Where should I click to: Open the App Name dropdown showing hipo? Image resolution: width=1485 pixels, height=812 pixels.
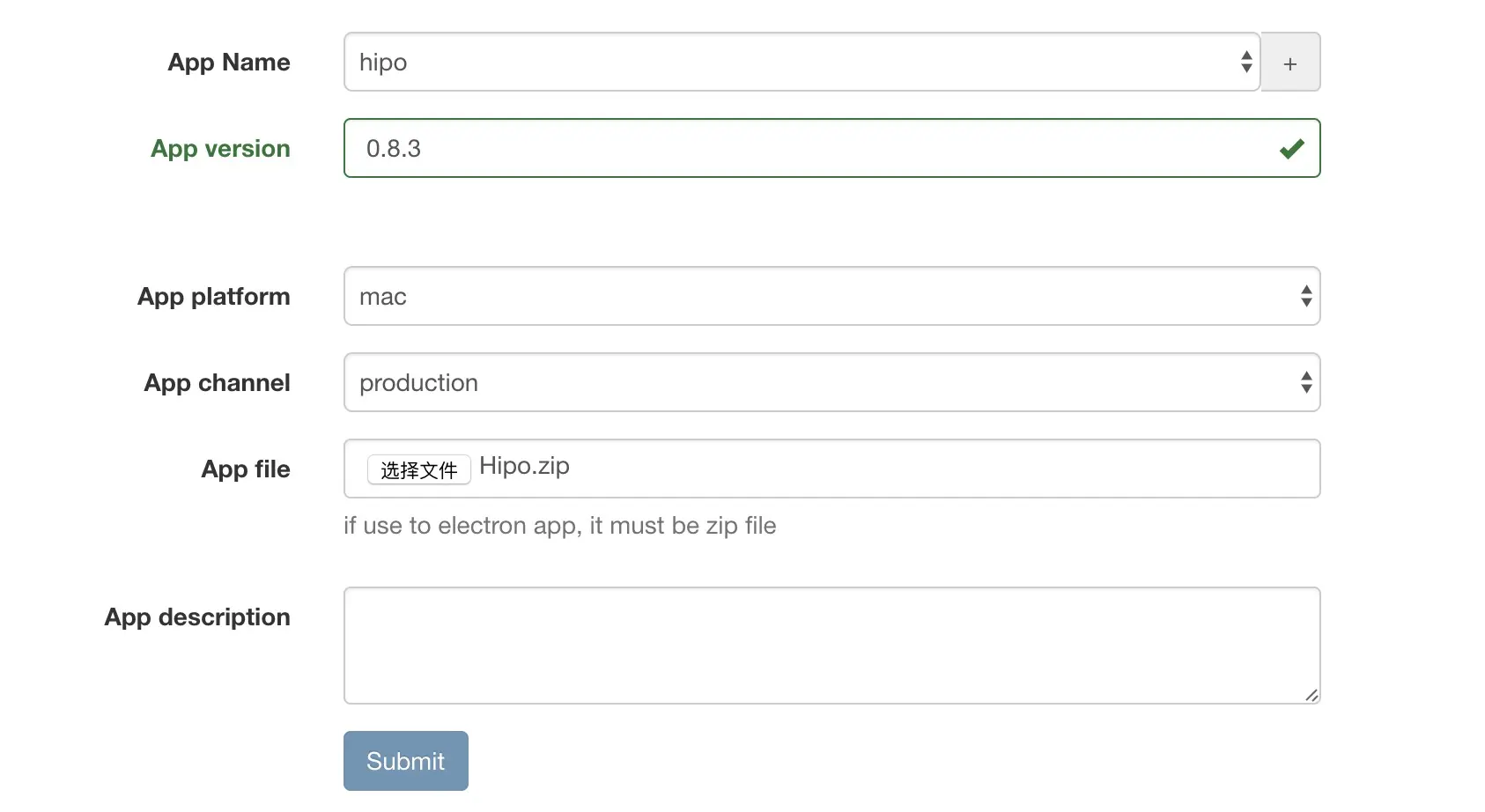pyautogui.click(x=793, y=62)
